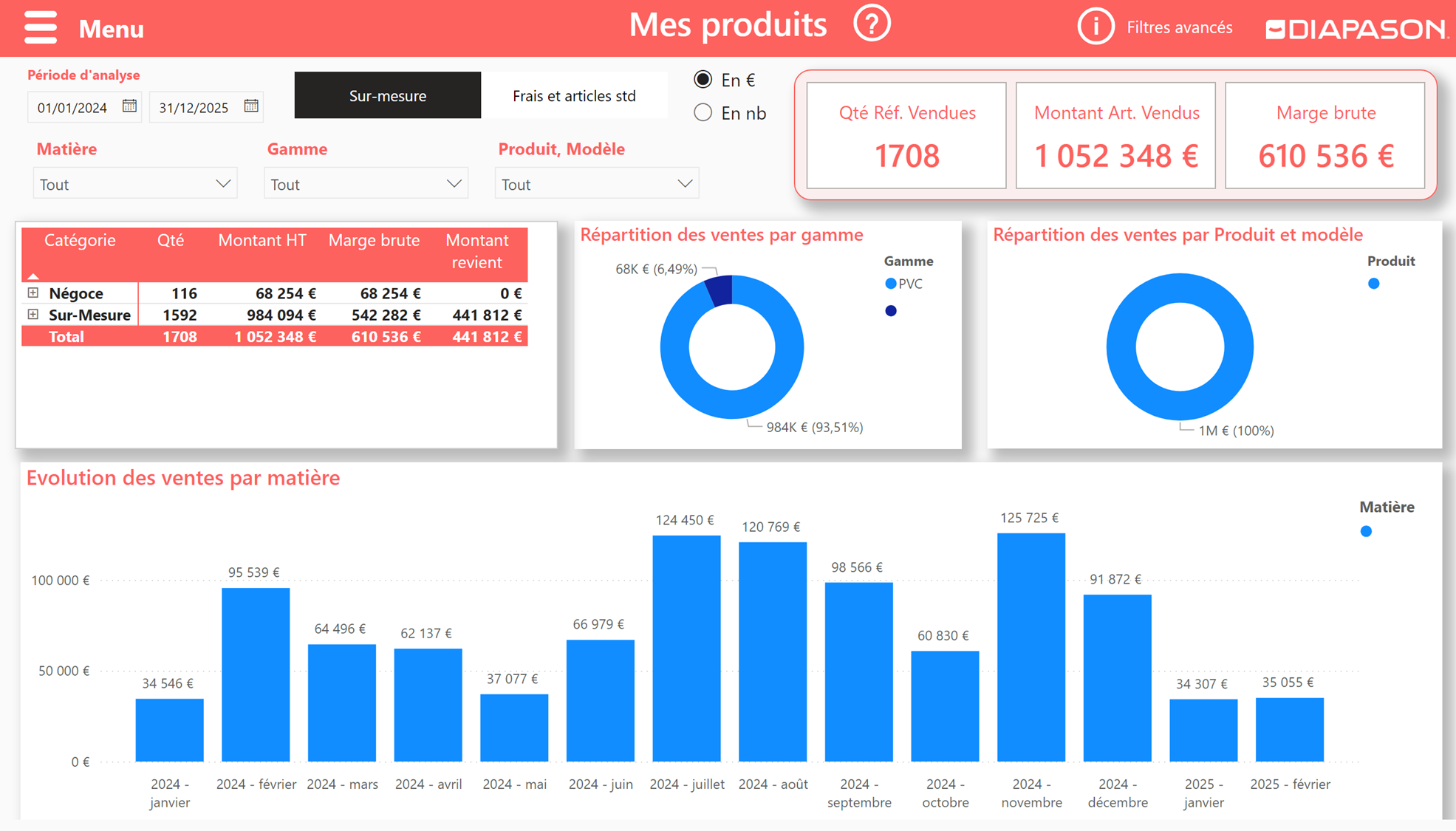Screen dimensions: 1456x831
Task: Click the 2024 - novembre bar
Action: click(1031, 646)
